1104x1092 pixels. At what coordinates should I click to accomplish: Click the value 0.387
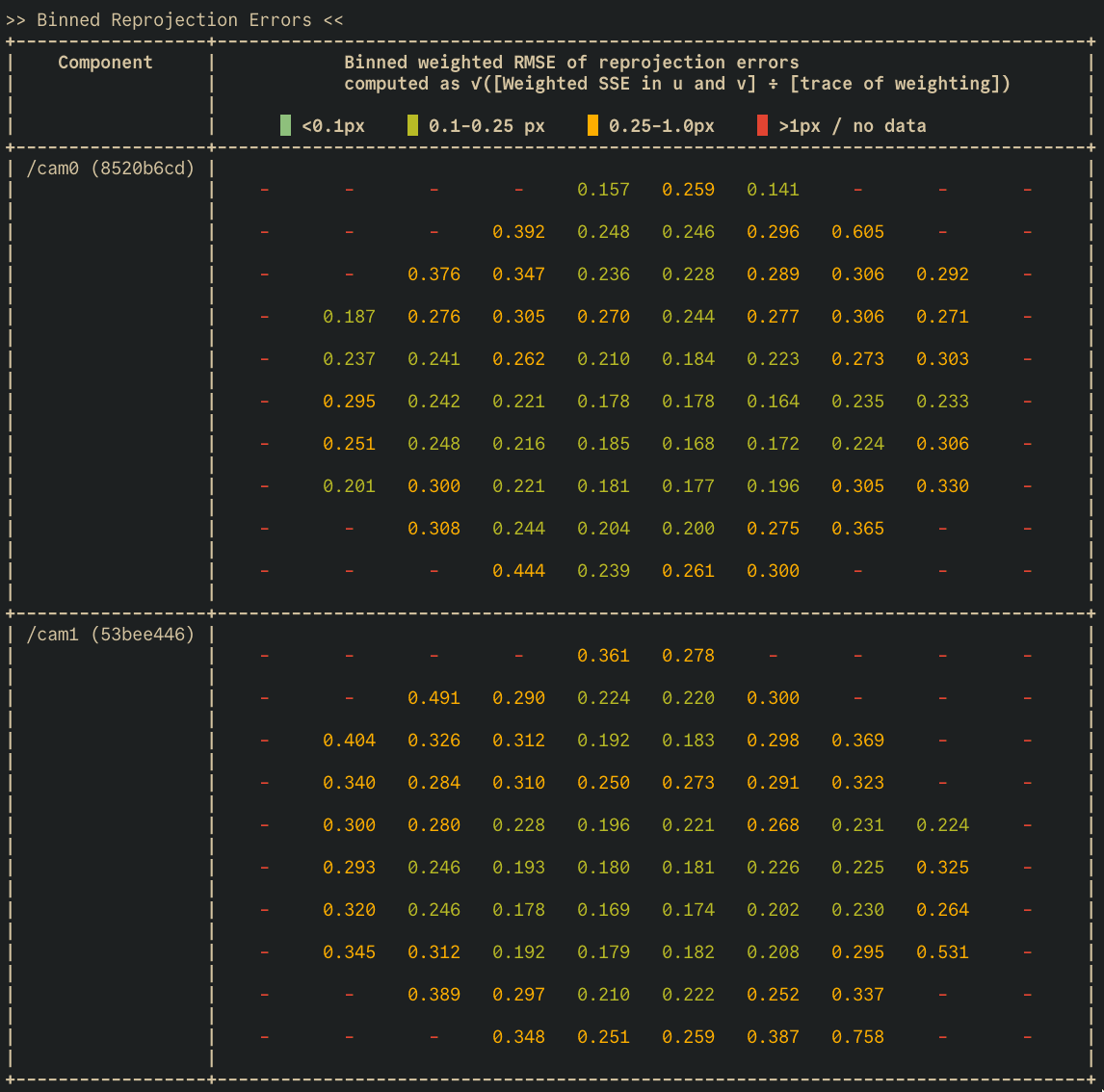[773, 1037]
